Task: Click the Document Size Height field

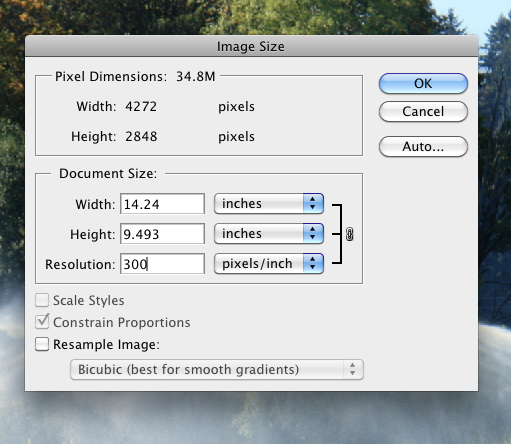Action: [162, 234]
